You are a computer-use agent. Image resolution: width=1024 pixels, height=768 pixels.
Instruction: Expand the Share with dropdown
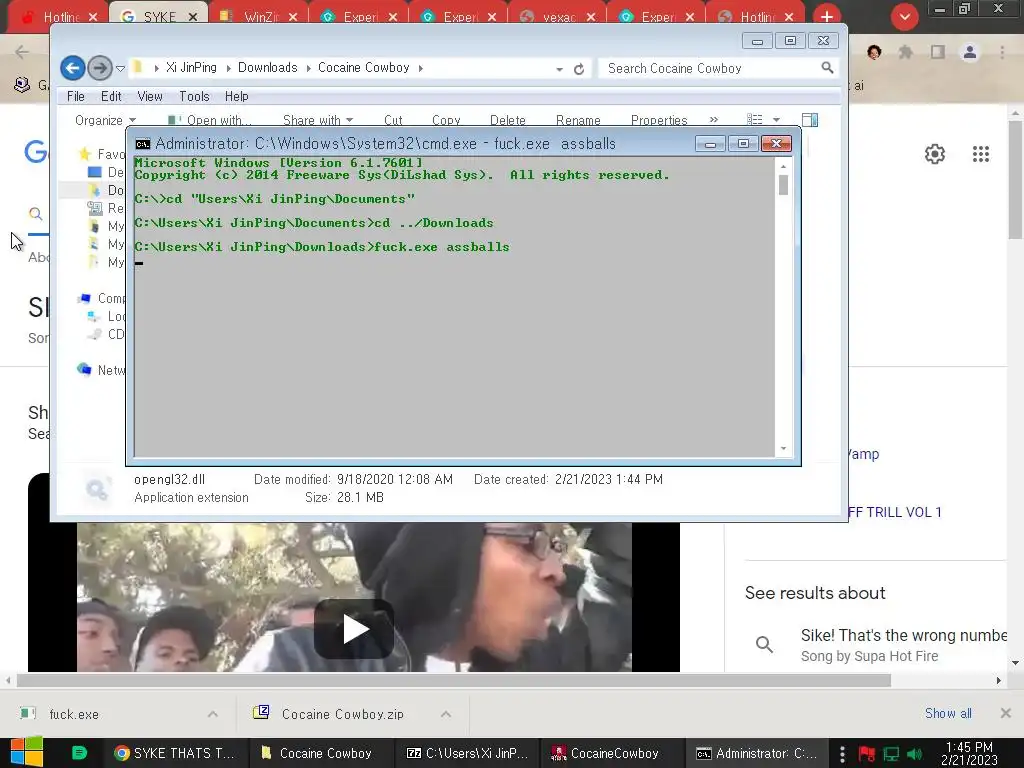click(x=318, y=120)
